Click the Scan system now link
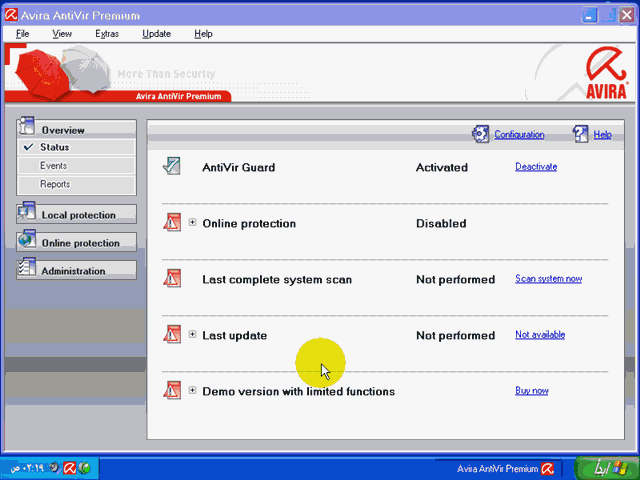640x480 pixels. click(x=548, y=279)
